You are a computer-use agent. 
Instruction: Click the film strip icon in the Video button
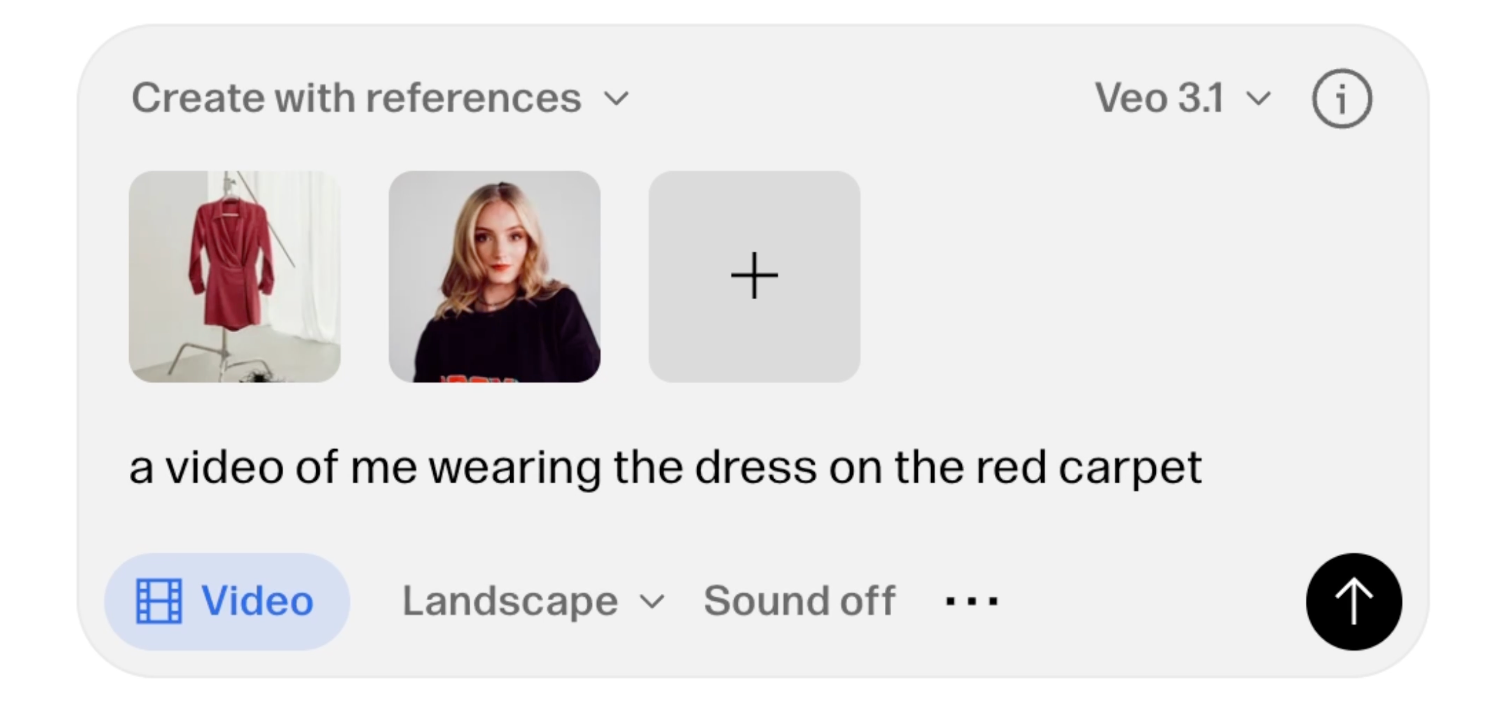tap(159, 602)
